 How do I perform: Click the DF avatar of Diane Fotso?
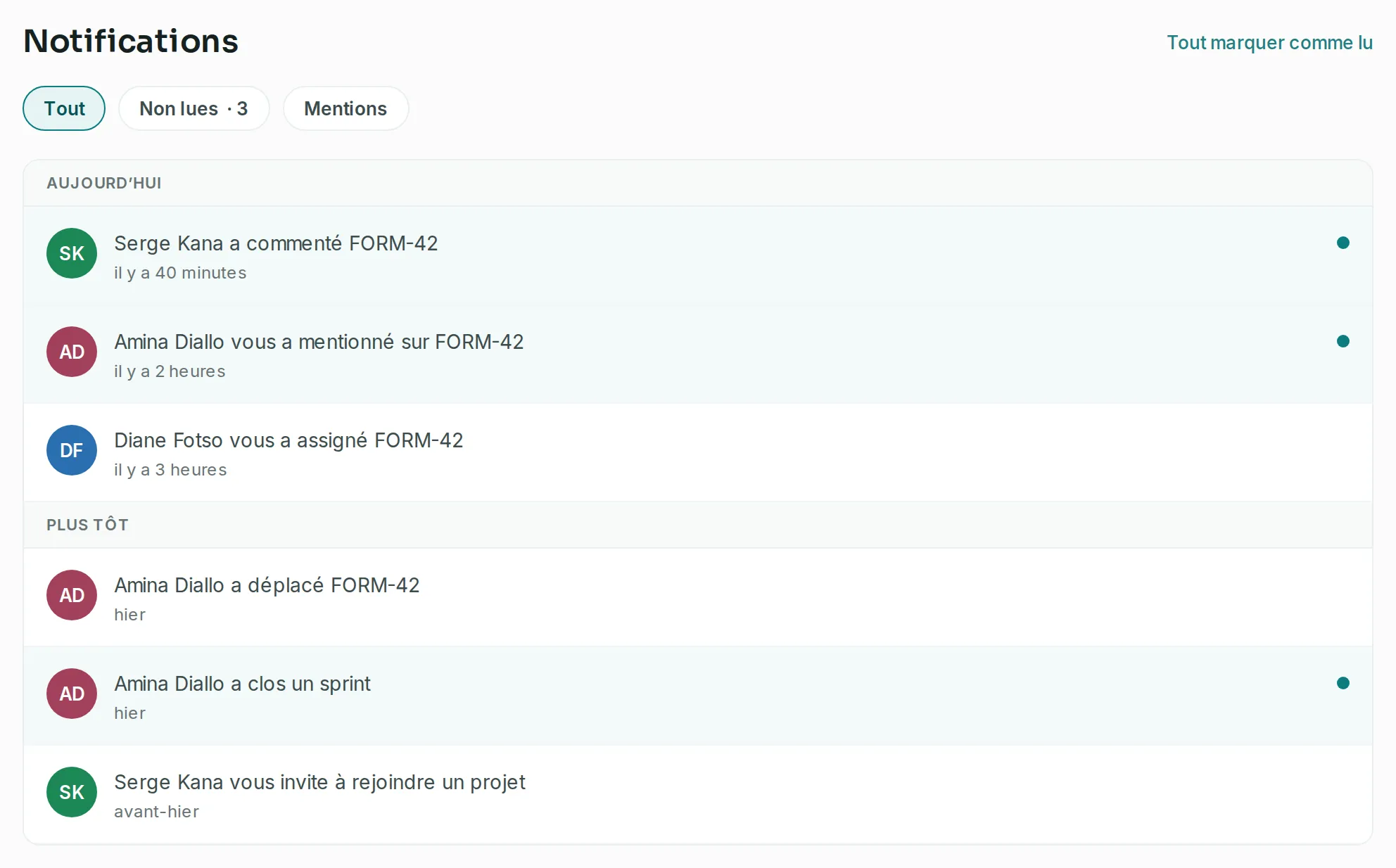tap(72, 450)
